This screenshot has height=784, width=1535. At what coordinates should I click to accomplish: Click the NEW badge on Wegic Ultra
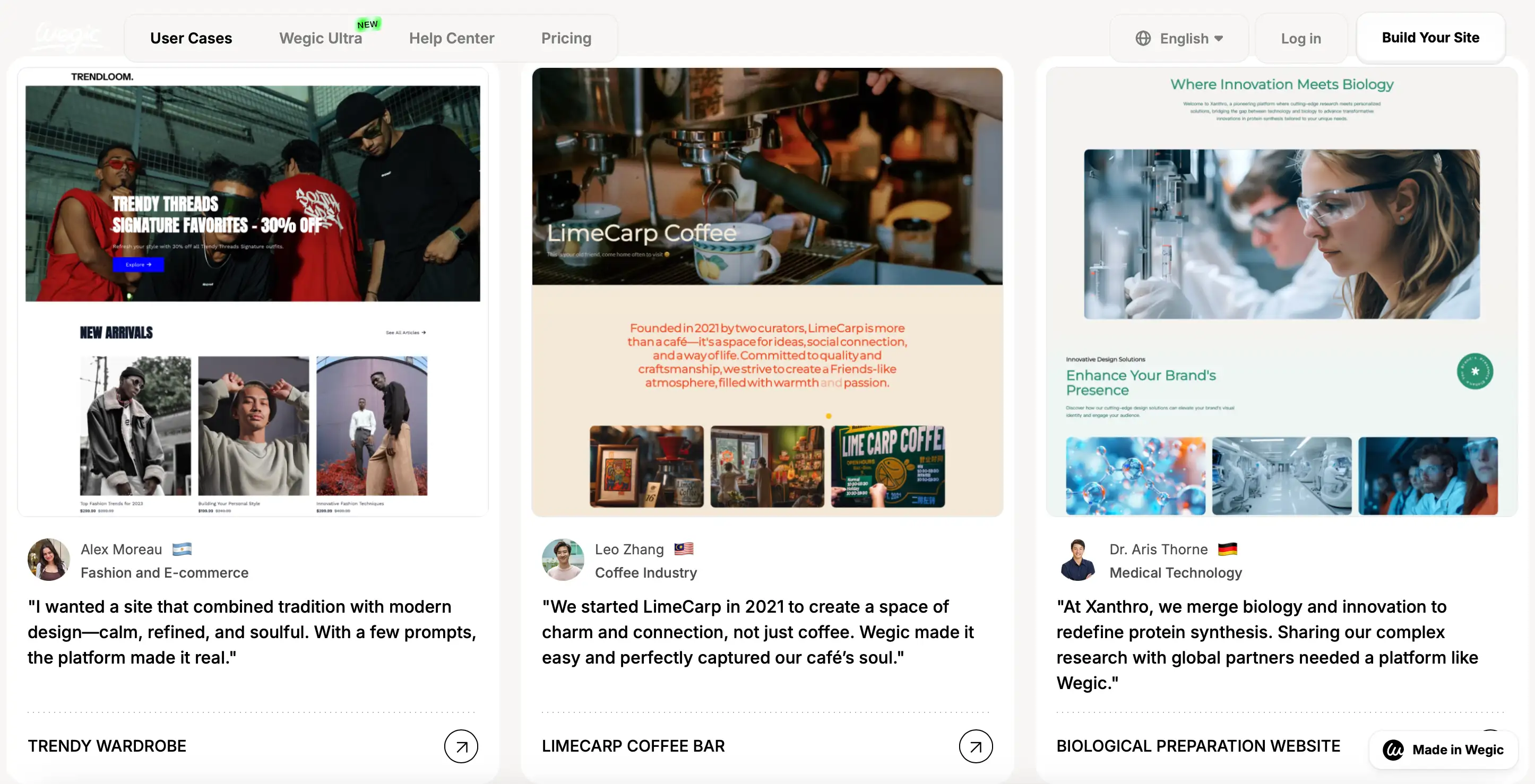368,24
